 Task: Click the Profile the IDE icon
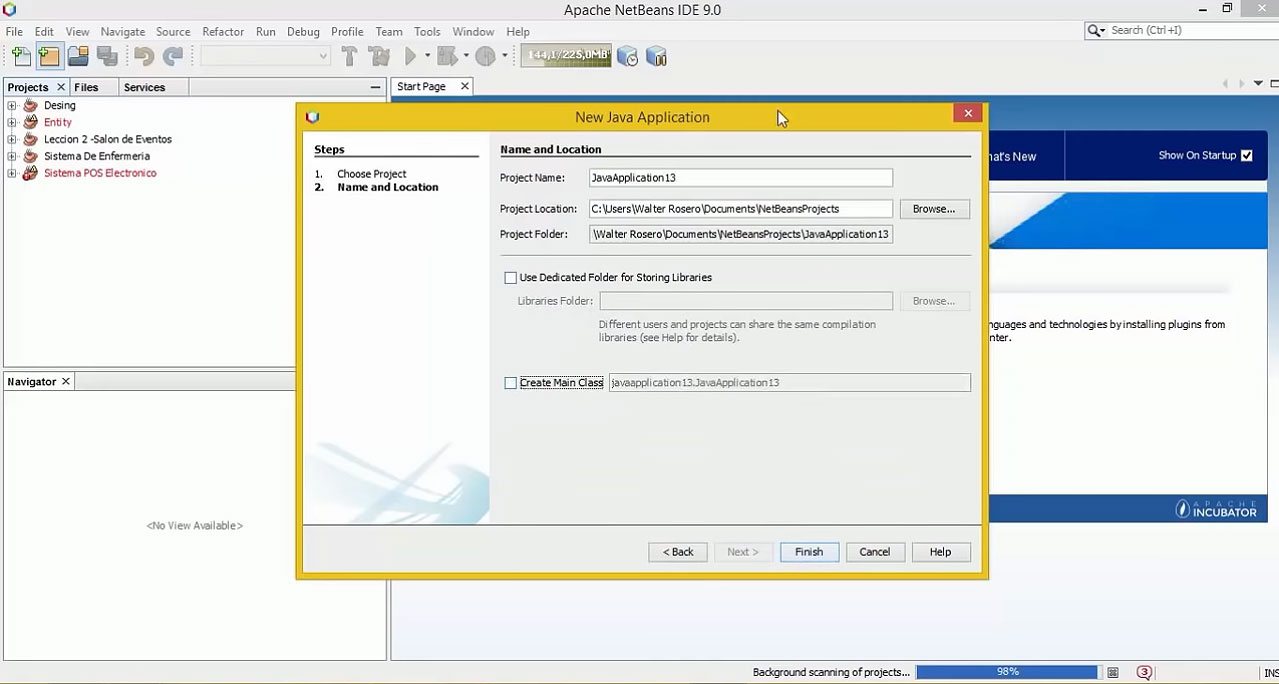point(627,57)
